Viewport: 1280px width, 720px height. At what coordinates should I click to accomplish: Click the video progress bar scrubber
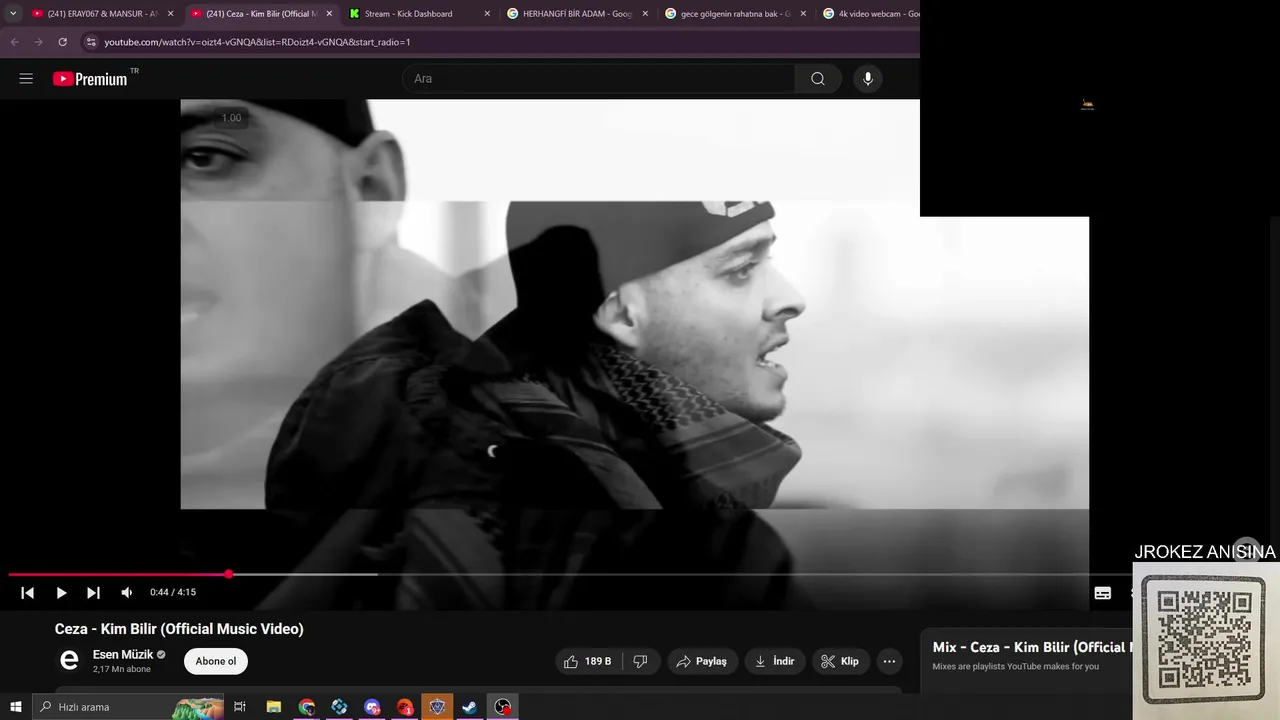[229, 574]
